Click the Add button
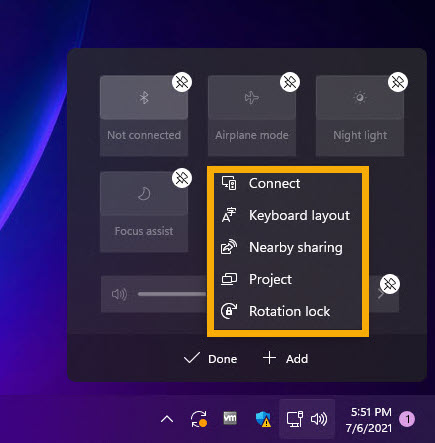The image size is (435, 443). tap(285, 359)
